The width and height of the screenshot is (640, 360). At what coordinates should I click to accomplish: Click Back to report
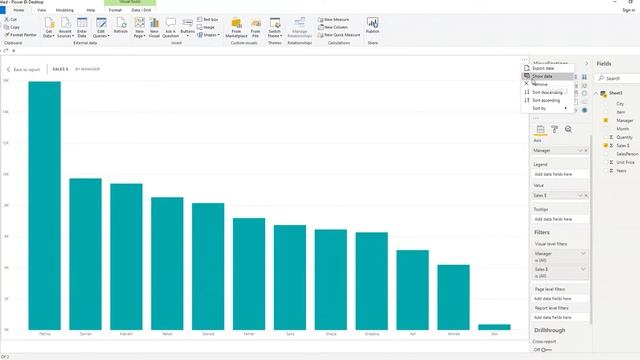pyautogui.click(x=23, y=69)
